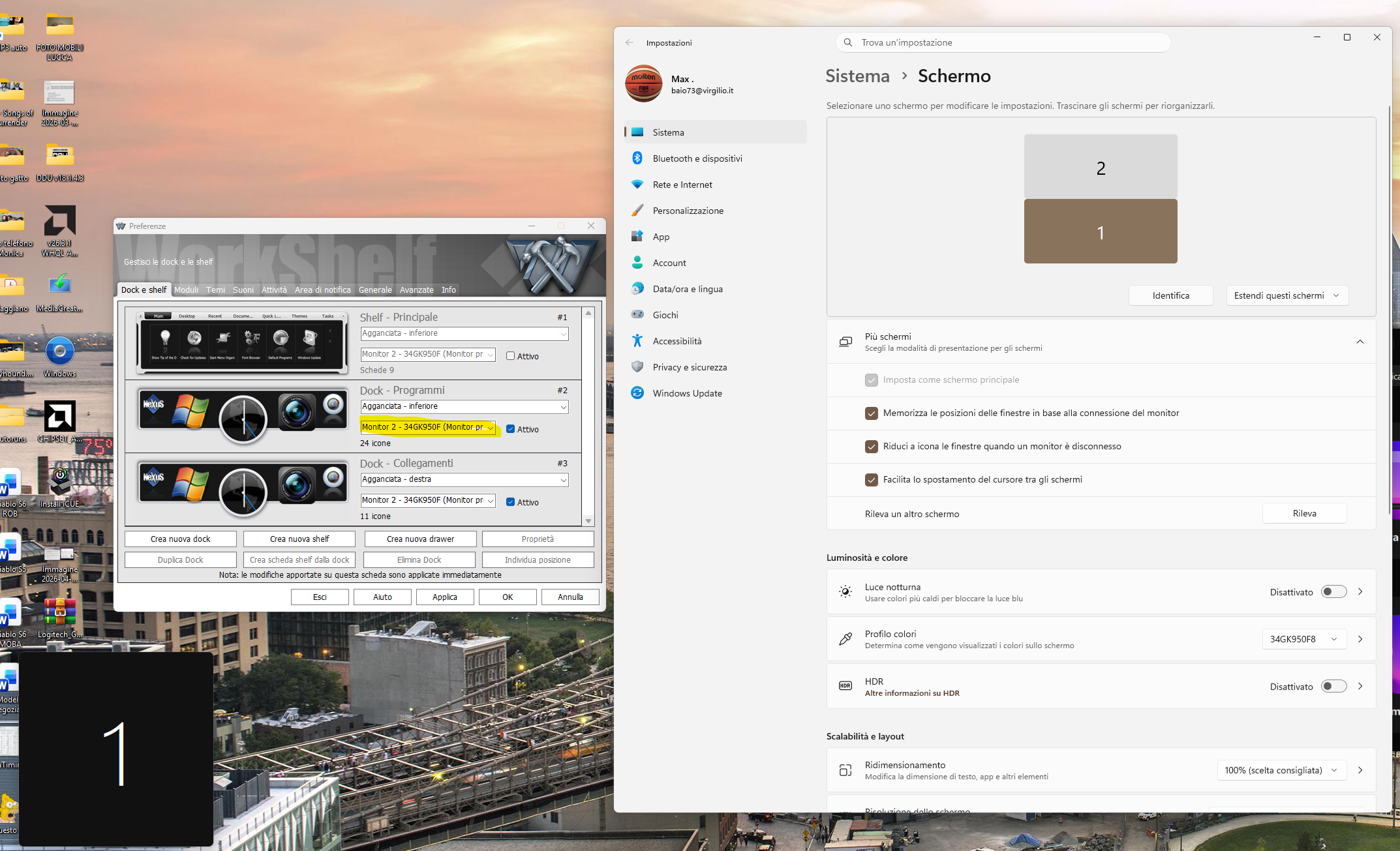Select display 1 rectangle in arrangement
This screenshot has height=851, width=1400.
point(1101,231)
